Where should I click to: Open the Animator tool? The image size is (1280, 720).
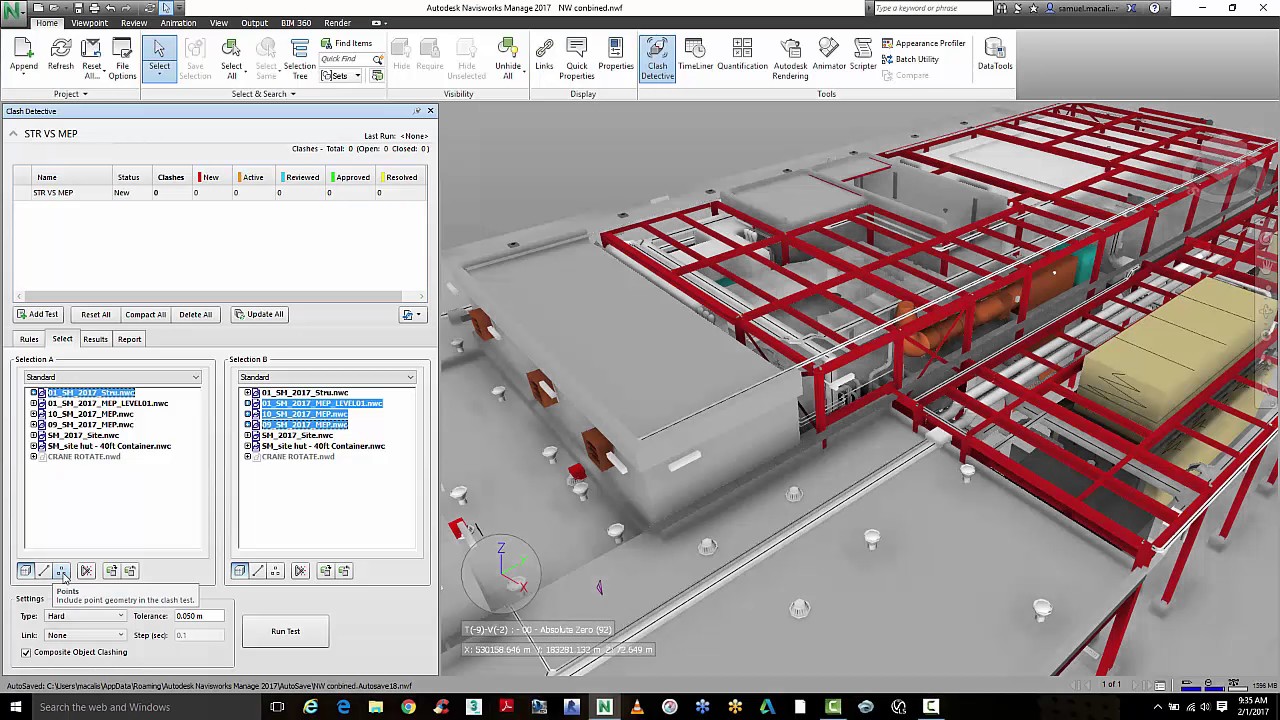click(x=829, y=56)
